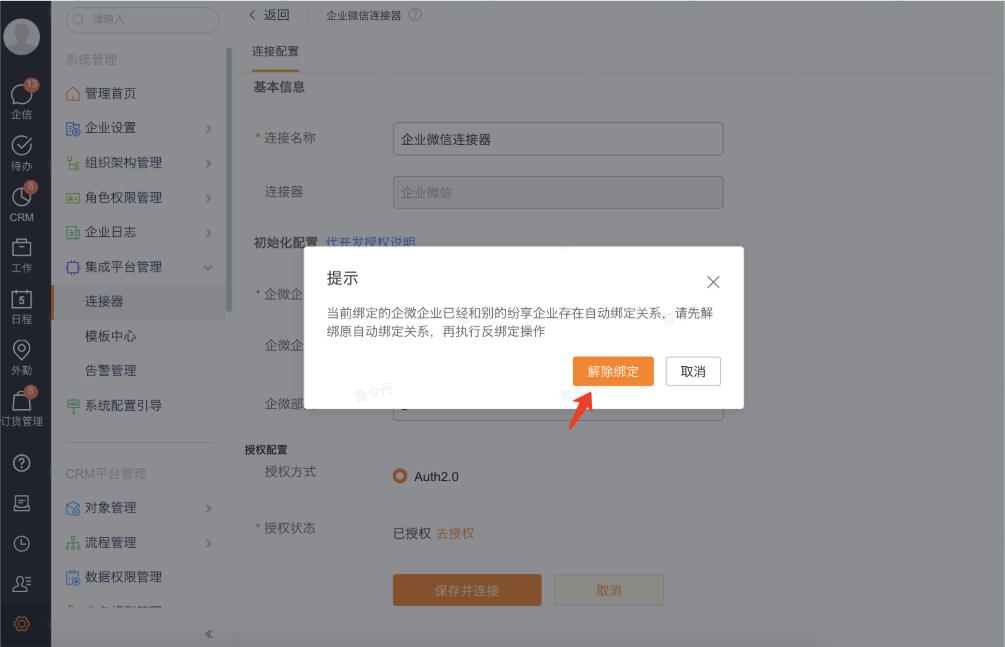1005x647 pixels.
Task: Expand 角色权限管理 chevron
Action: click(208, 197)
